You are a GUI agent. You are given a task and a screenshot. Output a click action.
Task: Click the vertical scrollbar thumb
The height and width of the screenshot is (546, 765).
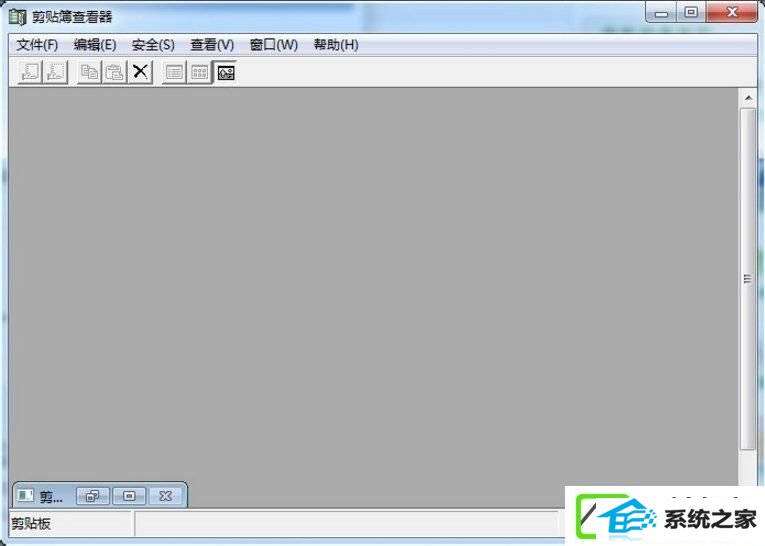(747, 279)
